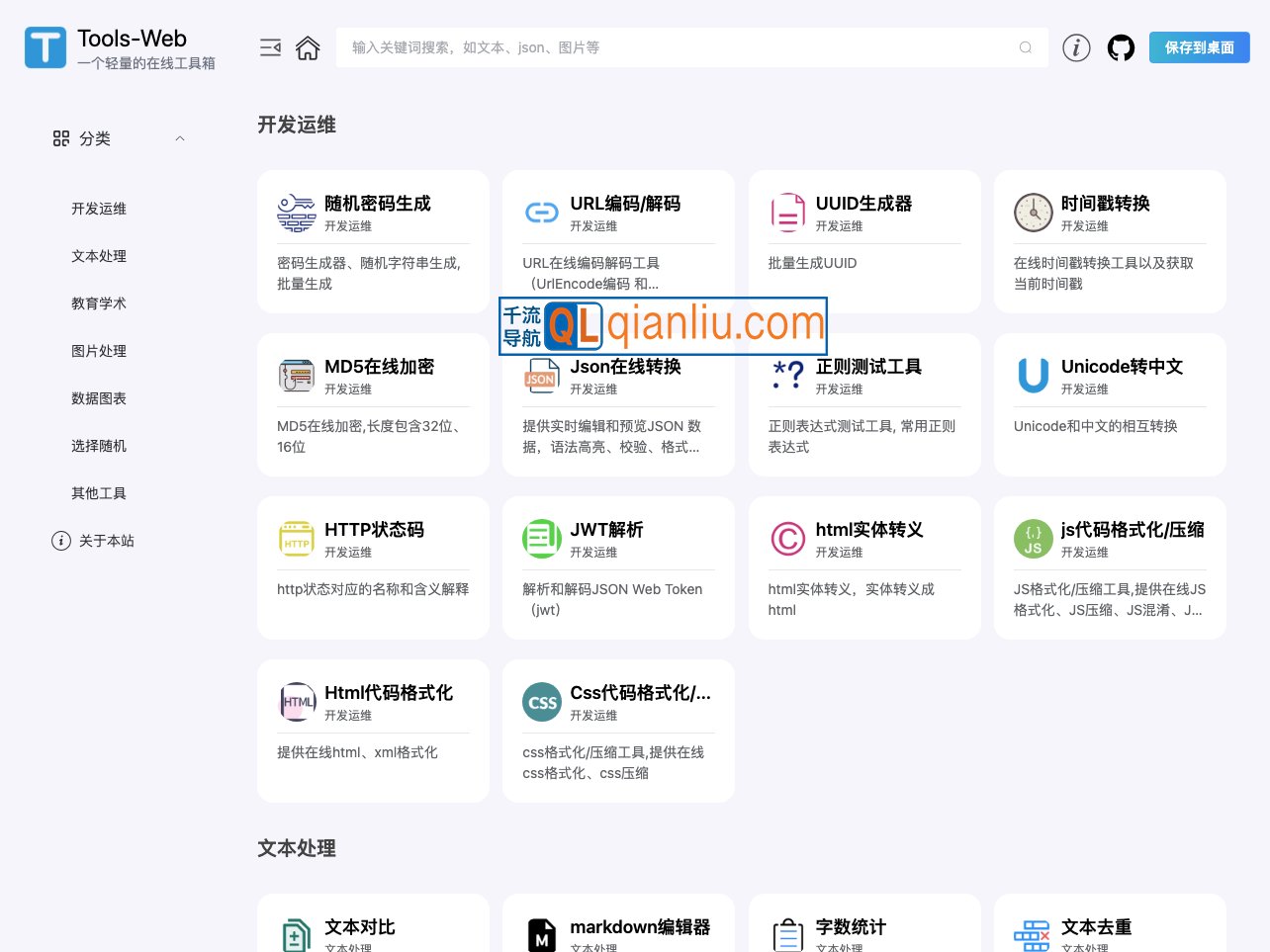Select 文本处理 in the sidebar
The width and height of the screenshot is (1270, 952).
point(99,256)
